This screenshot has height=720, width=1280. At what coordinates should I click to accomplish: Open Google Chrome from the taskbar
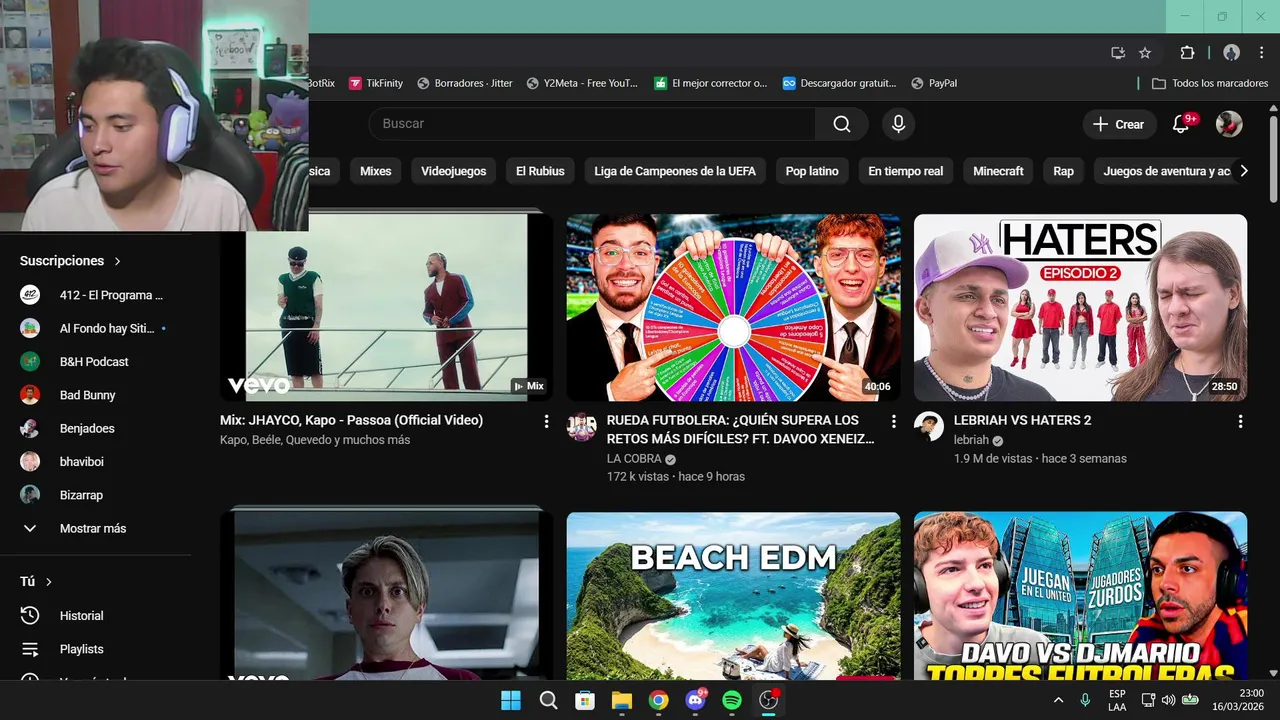coord(658,700)
